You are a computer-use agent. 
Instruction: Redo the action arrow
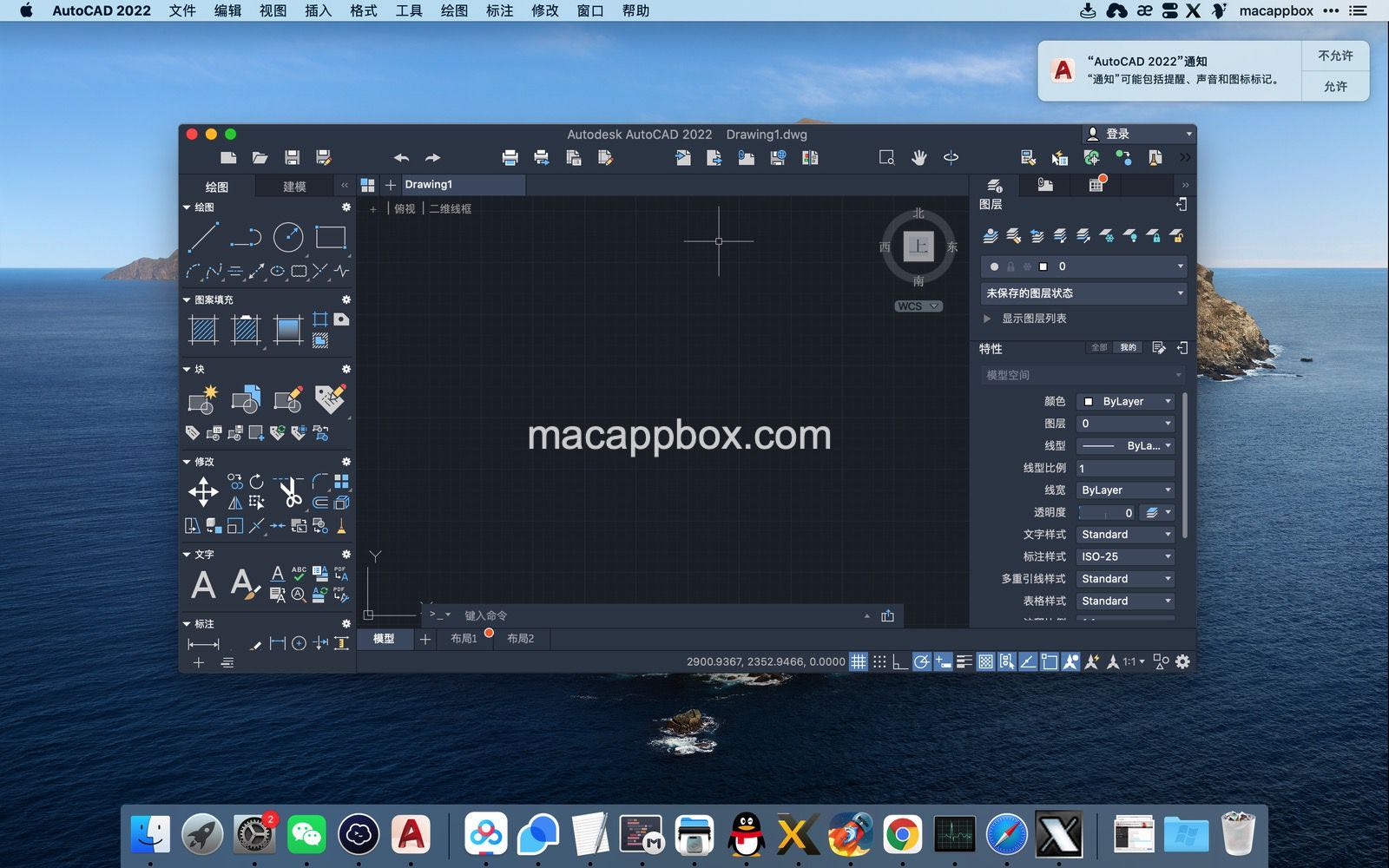point(432,158)
